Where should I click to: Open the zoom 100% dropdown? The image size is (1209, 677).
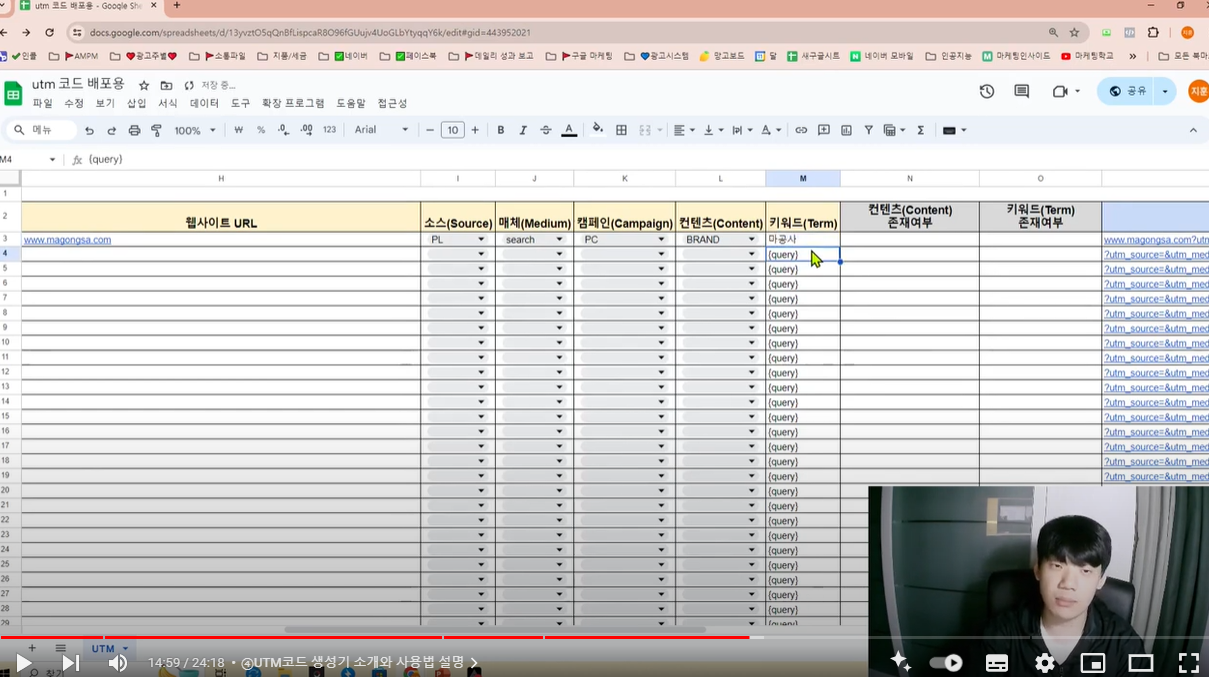click(195, 130)
